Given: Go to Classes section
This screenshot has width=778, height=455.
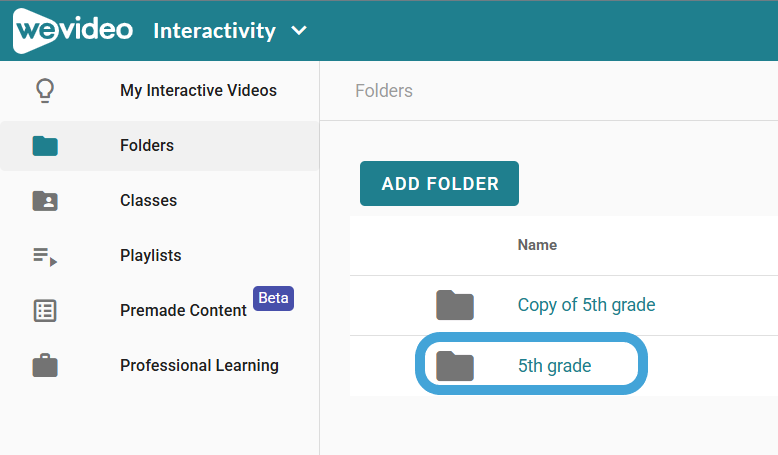Looking at the screenshot, I should (148, 200).
